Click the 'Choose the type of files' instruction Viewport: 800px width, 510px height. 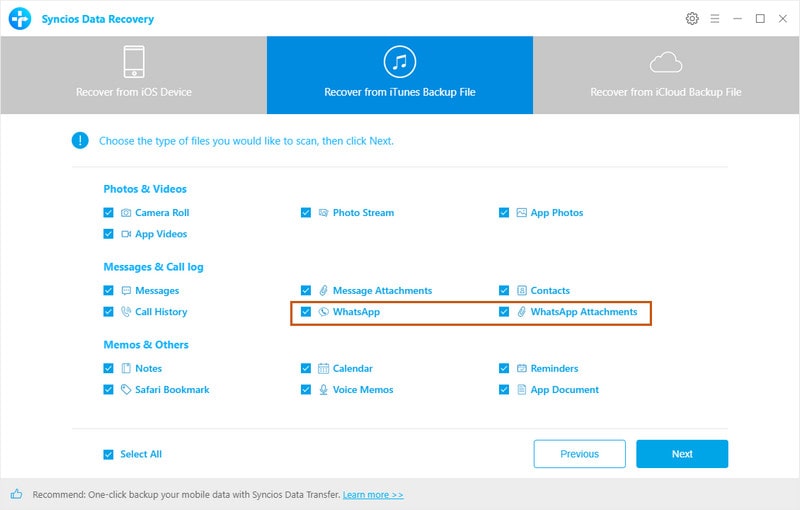[x=246, y=141]
